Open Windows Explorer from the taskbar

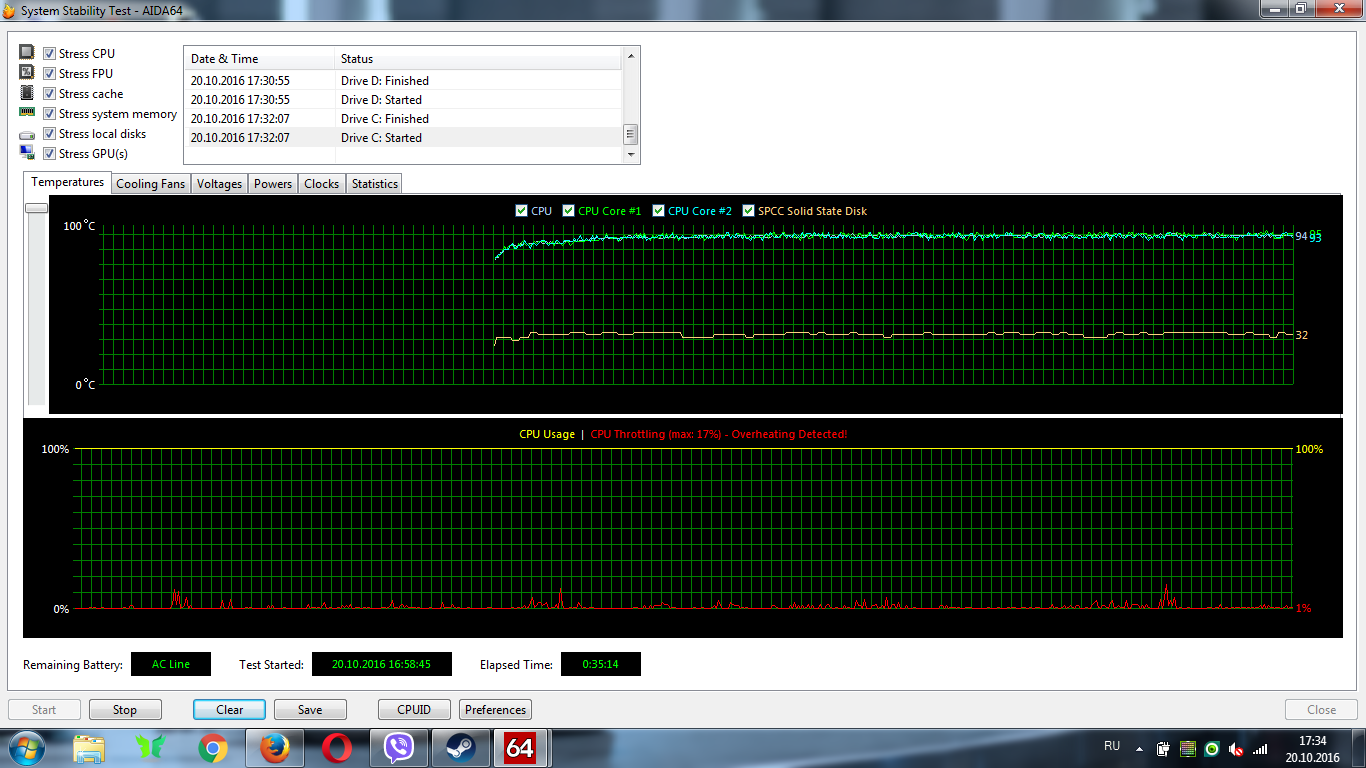(x=89, y=748)
